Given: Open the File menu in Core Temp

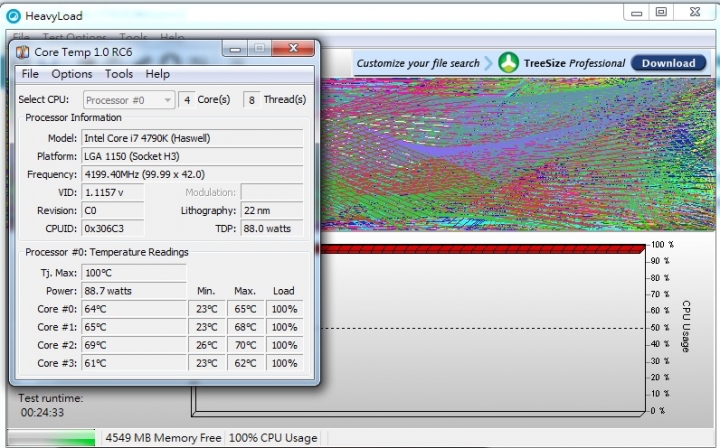Looking at the screenshot, I should 30,74.
